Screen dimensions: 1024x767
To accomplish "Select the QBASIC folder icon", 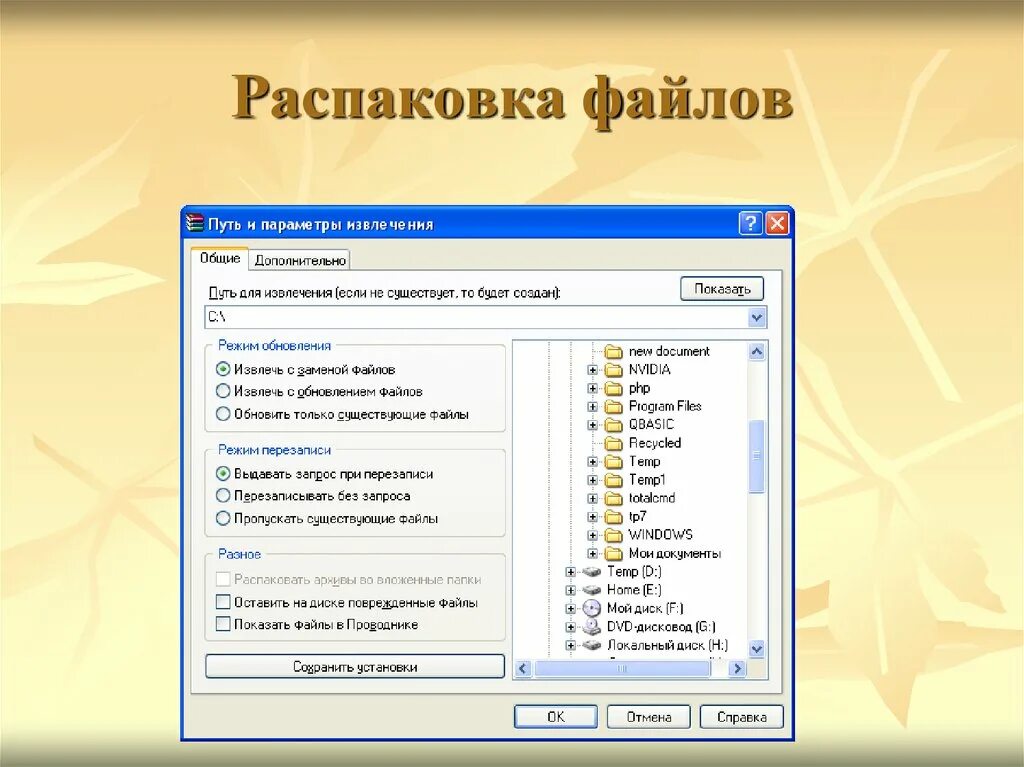I will tap(613, 425).
